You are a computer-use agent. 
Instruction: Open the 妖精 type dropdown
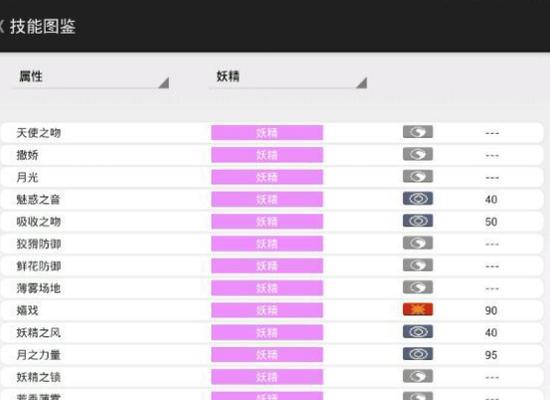[x=288, y=77]
